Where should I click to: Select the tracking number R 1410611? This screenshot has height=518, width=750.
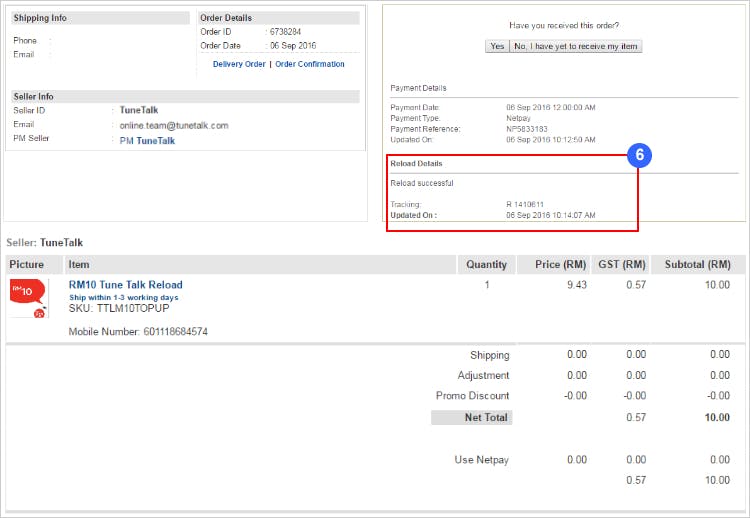[x=525, y=204]
